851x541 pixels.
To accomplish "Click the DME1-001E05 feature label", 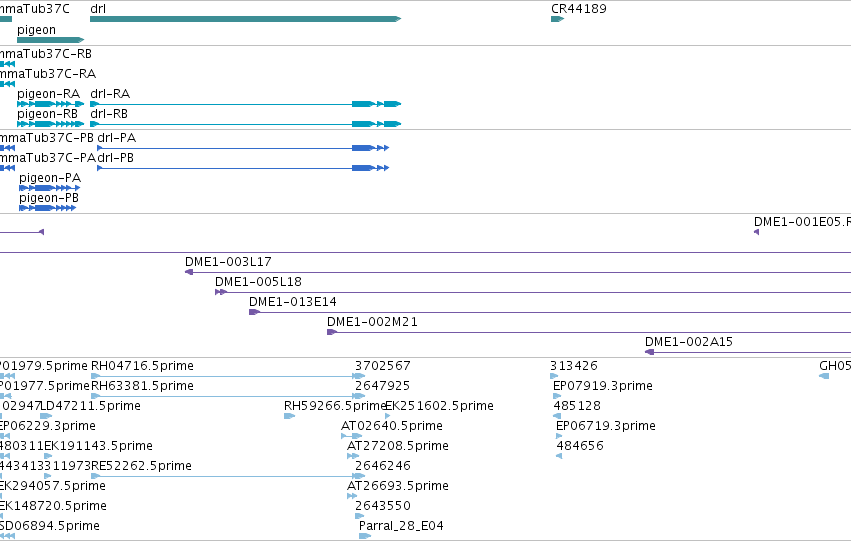I will 802,222.
